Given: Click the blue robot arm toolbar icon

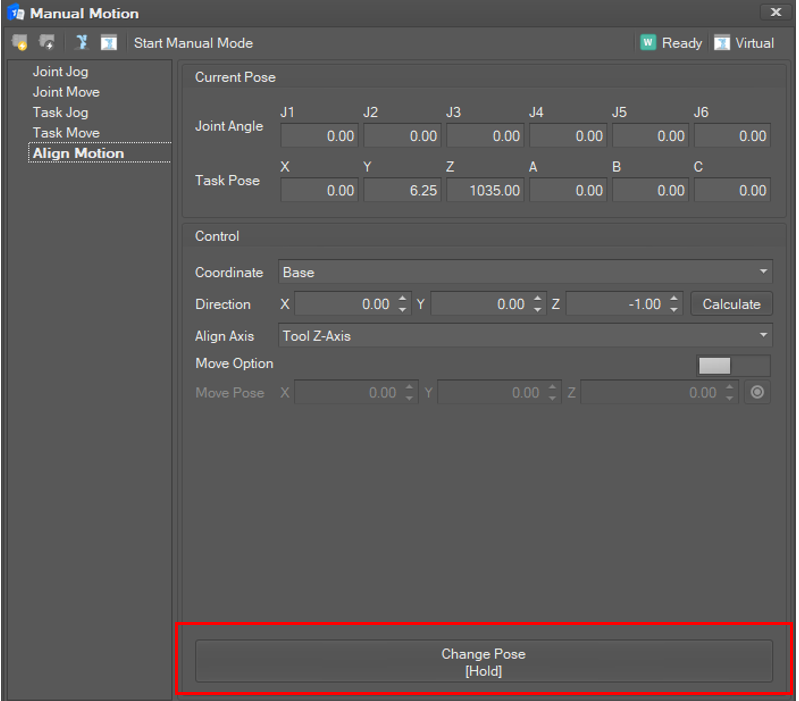Looking at the screenshot, I should tap(82, 43).
